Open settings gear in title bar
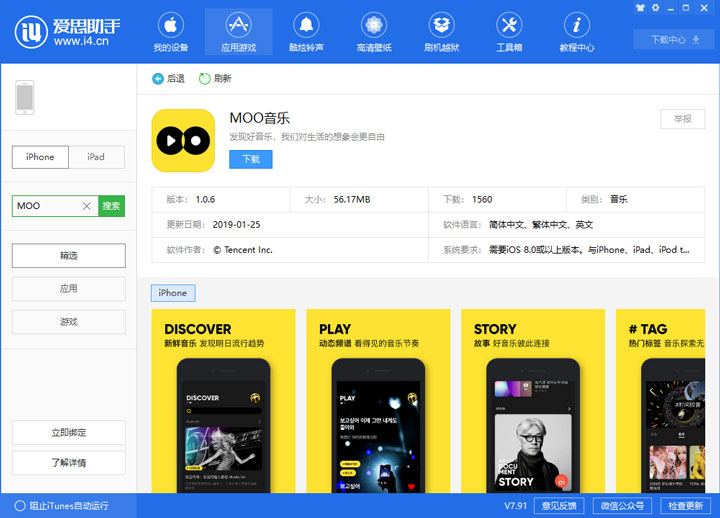The height and width of the screenshot is (518, 720). pos(655,8)
